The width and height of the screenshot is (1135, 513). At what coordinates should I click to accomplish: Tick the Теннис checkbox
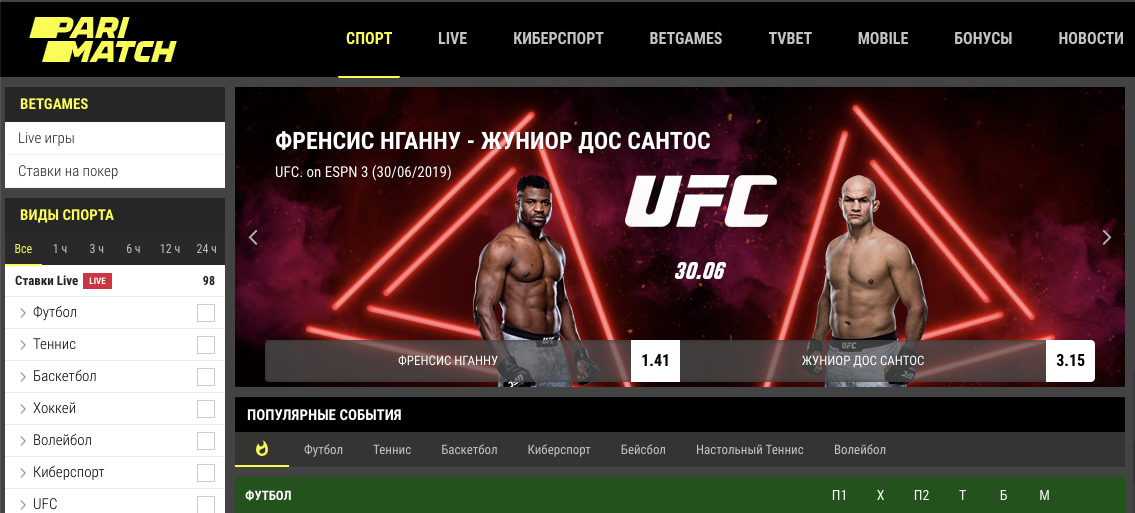[x=206, y=345]
